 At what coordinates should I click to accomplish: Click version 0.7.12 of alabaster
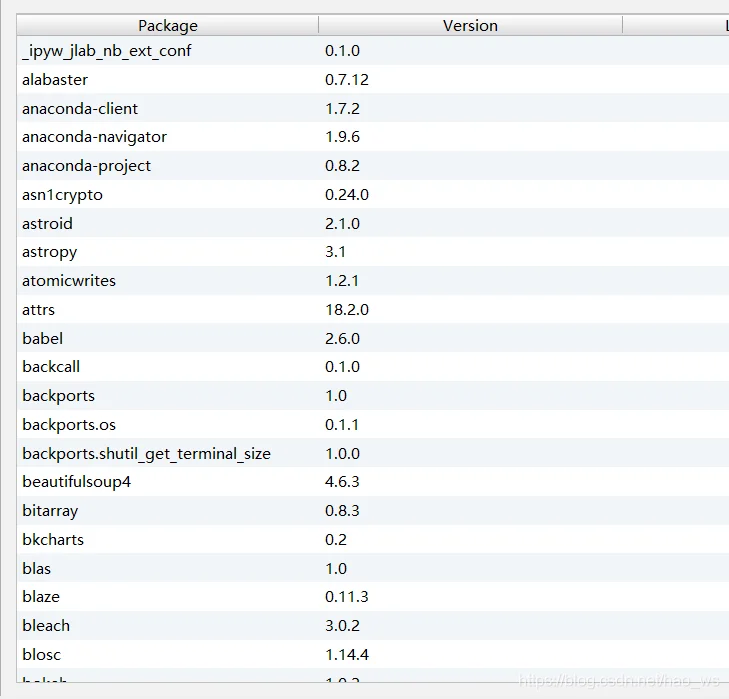(347, 80)
